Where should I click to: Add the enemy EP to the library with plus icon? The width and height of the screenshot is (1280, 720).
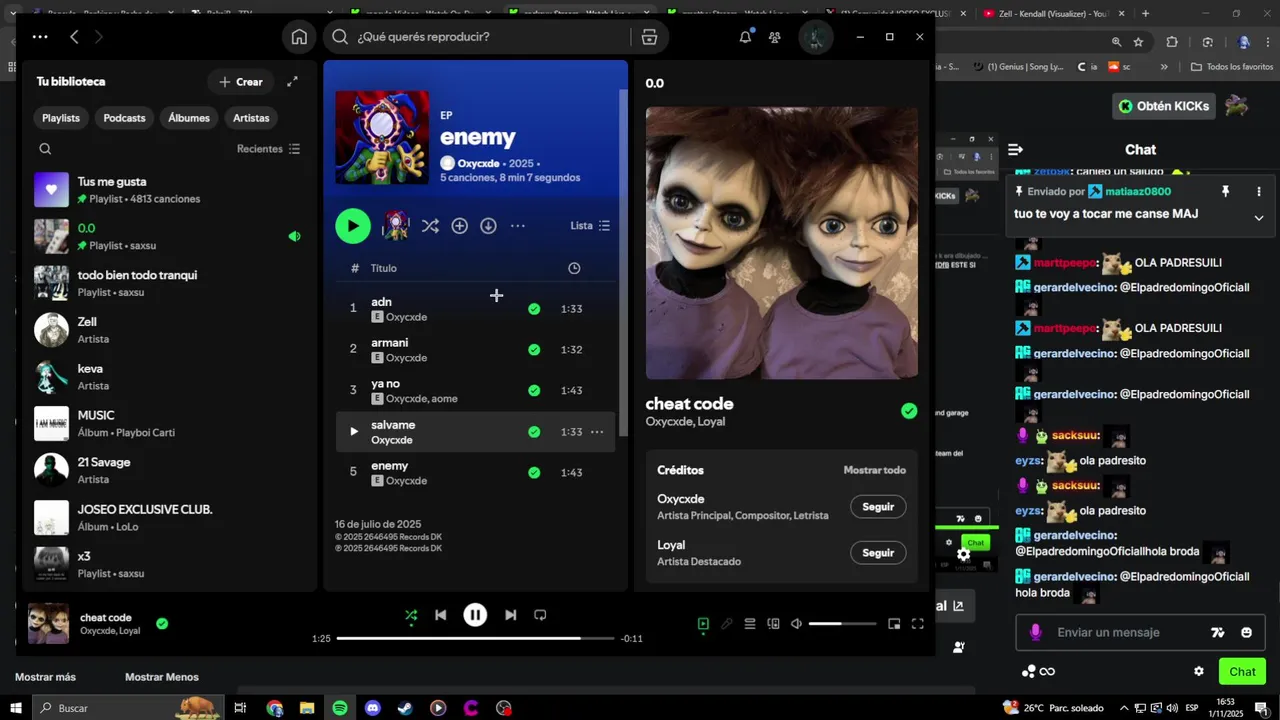coord(459,226)
